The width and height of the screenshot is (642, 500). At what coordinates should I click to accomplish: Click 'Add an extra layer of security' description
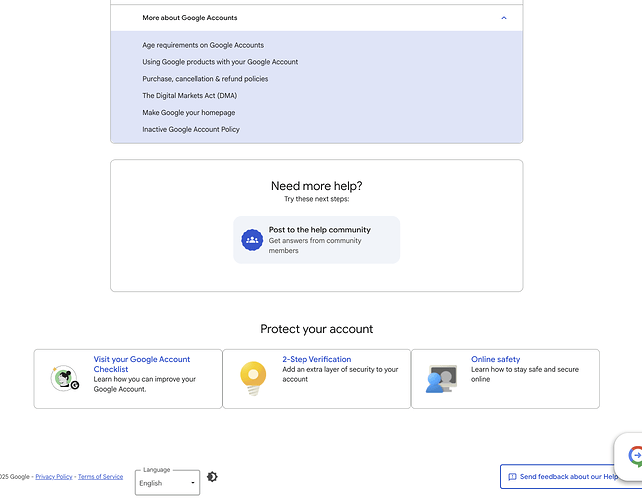pos(340,374)
